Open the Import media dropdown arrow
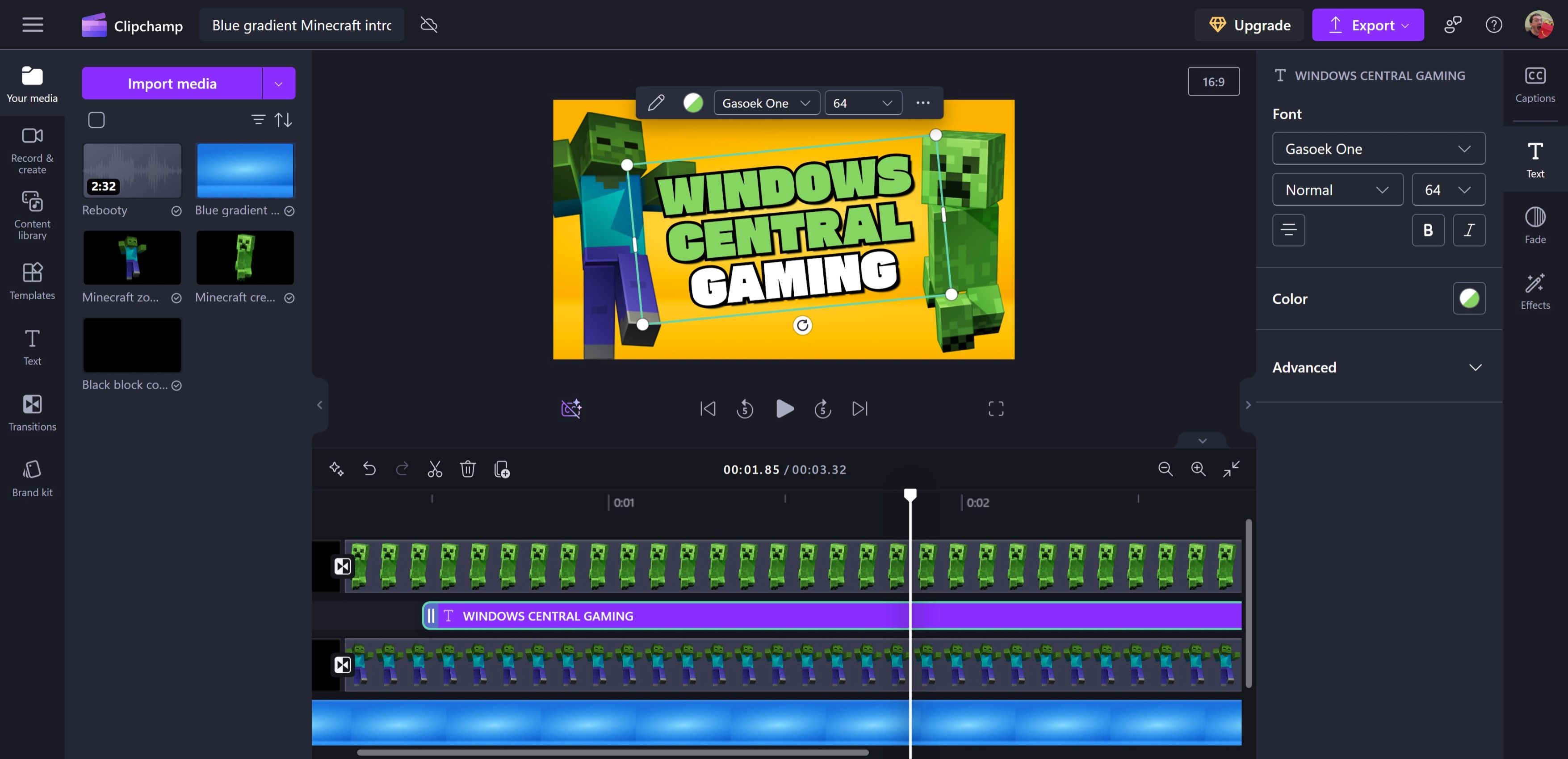The width and height of the screenshot is (1568, 759). (279, 84)
